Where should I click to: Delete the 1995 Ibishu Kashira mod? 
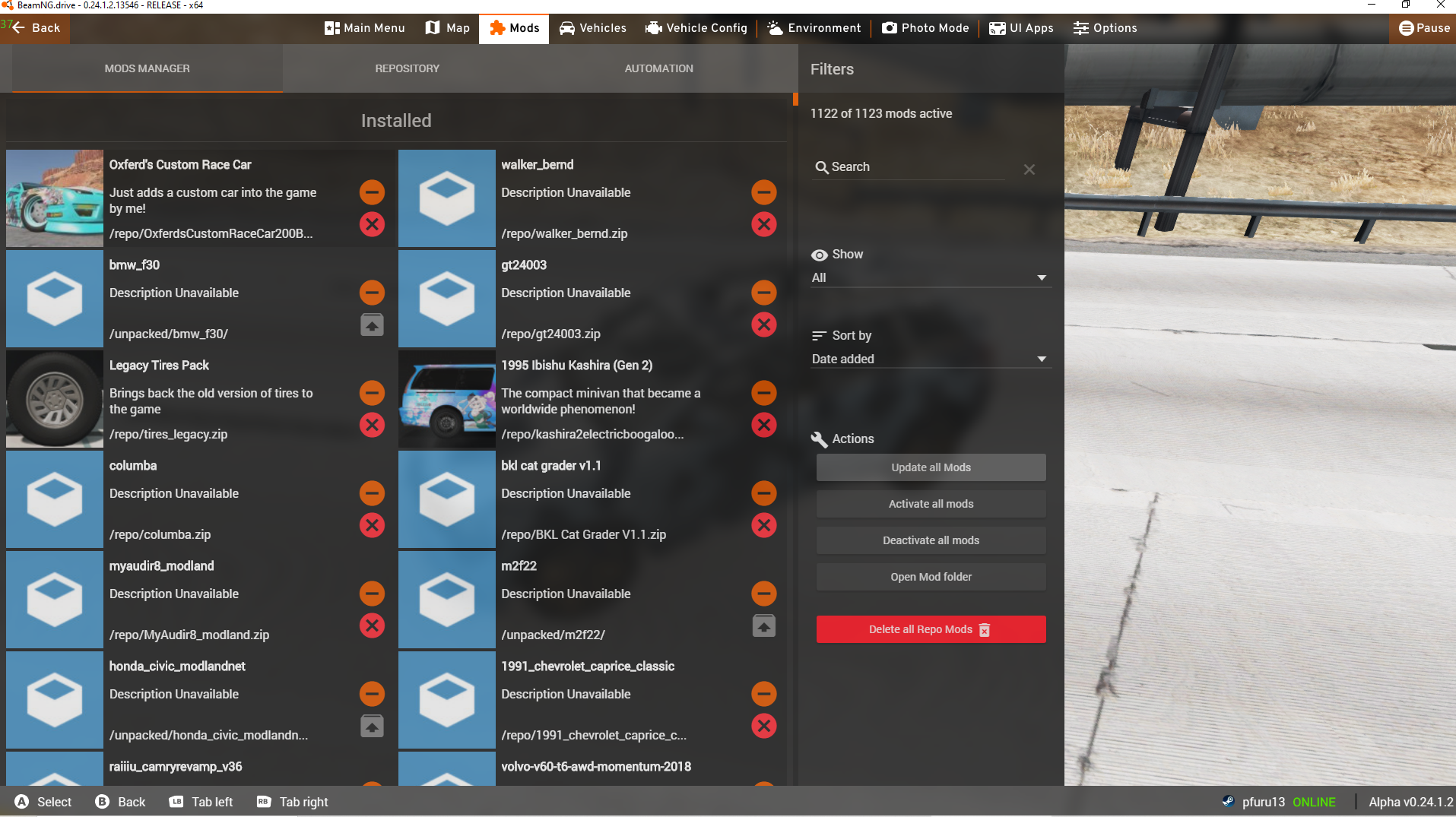pos(764,425)
